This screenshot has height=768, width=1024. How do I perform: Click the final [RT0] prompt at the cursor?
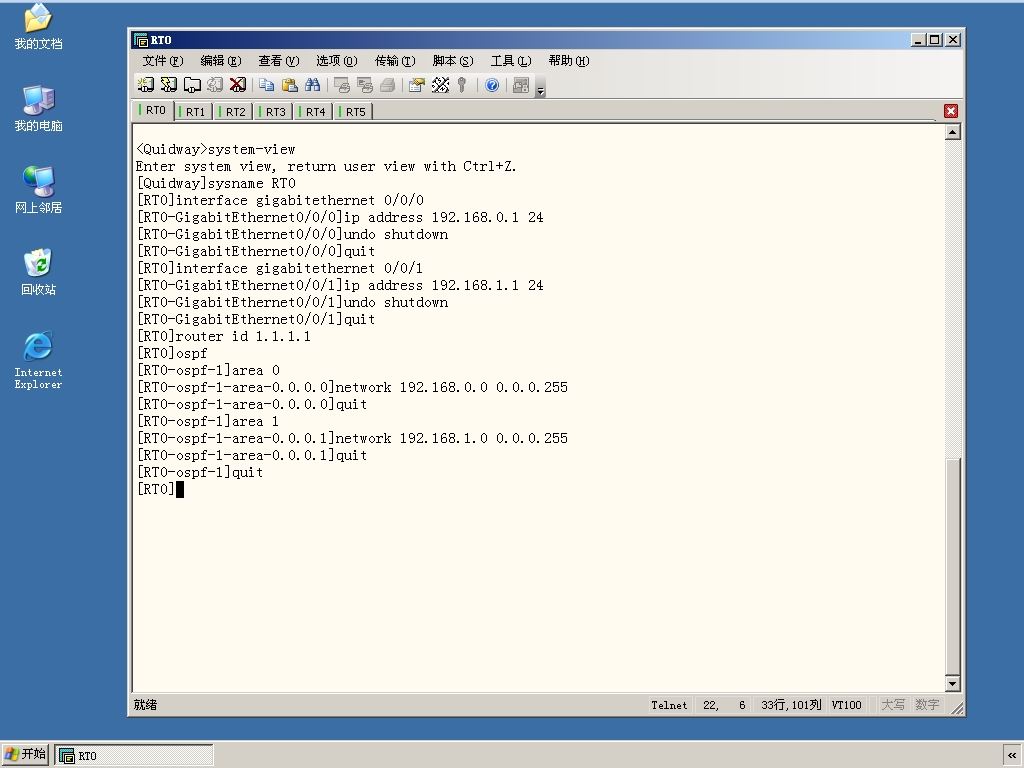(155, 489)
